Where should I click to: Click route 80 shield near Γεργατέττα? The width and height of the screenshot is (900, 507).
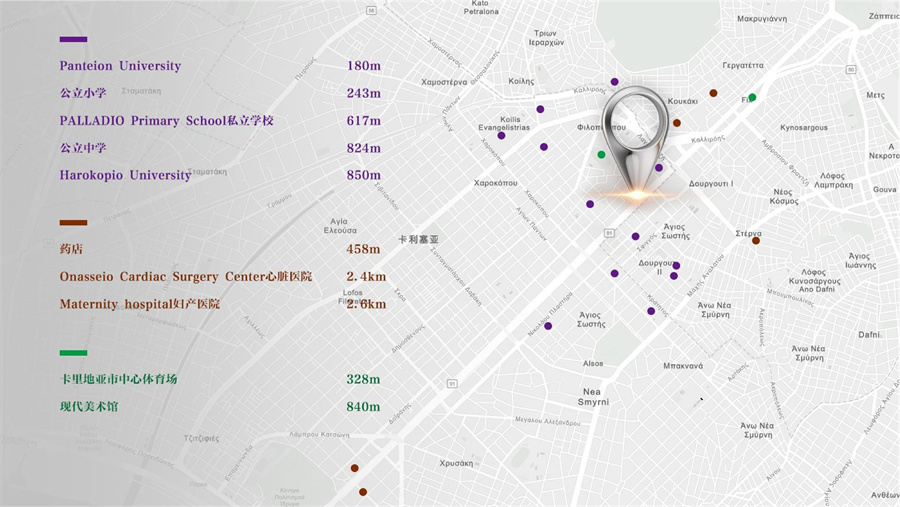pos(851,69)
